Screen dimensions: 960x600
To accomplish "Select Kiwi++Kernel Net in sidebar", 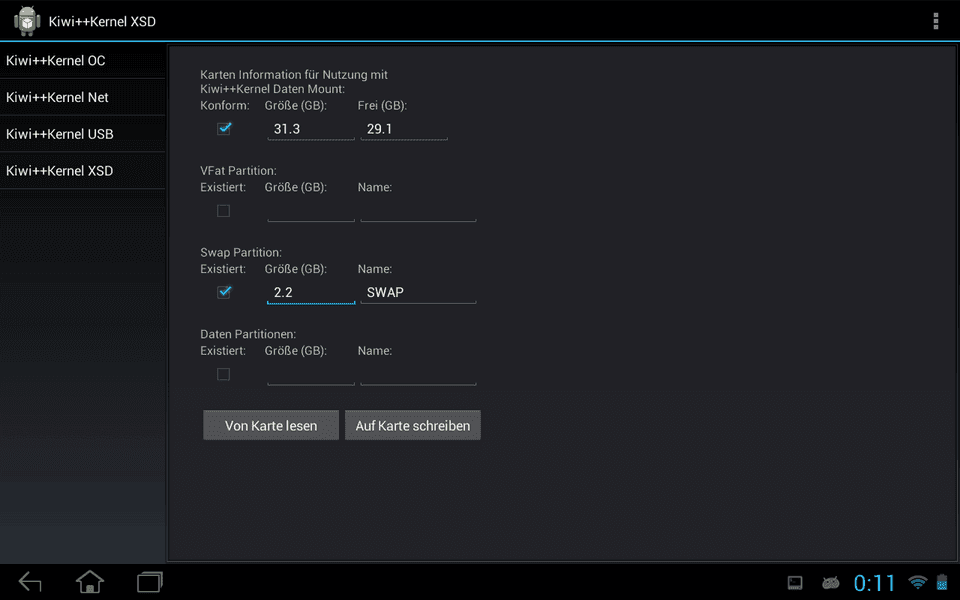I will (x=83, y=97).
